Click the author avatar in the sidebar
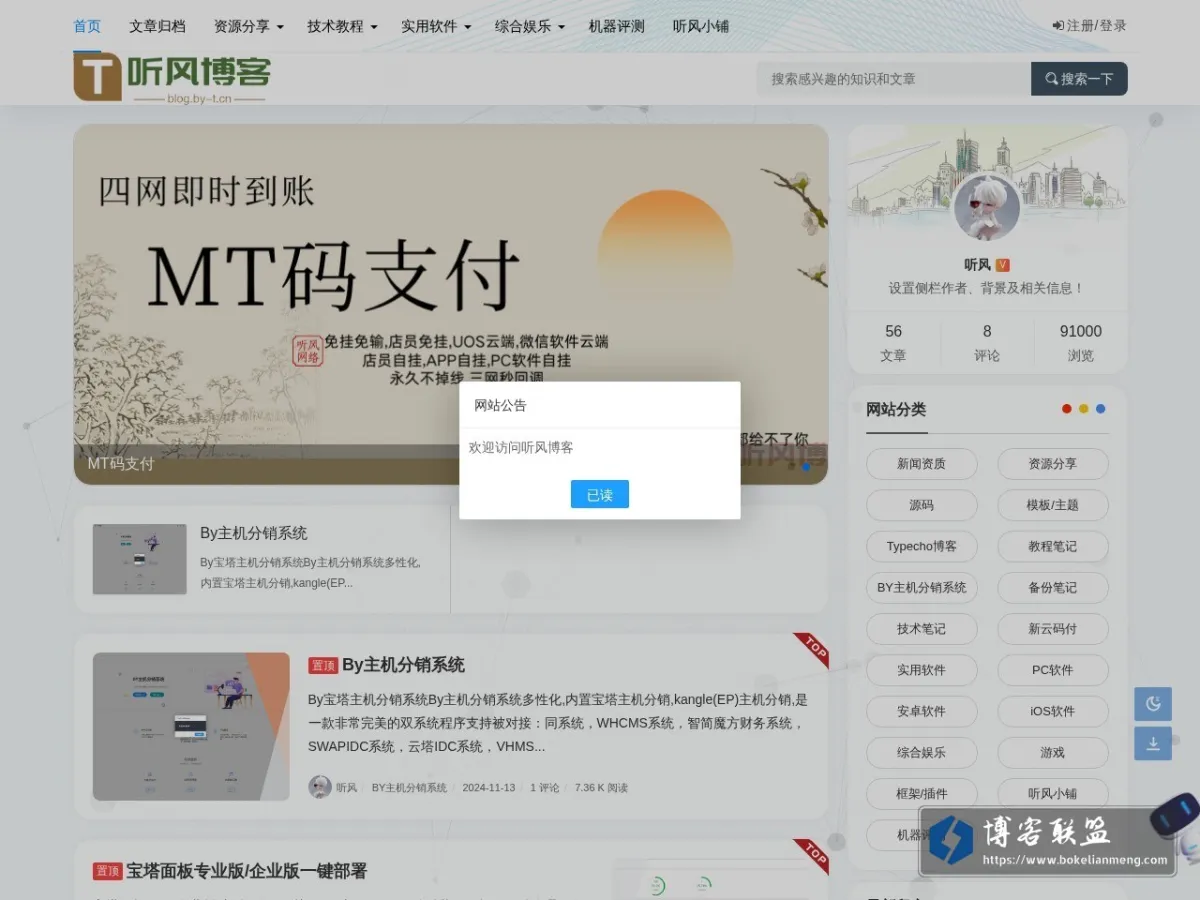 [987, 208]
